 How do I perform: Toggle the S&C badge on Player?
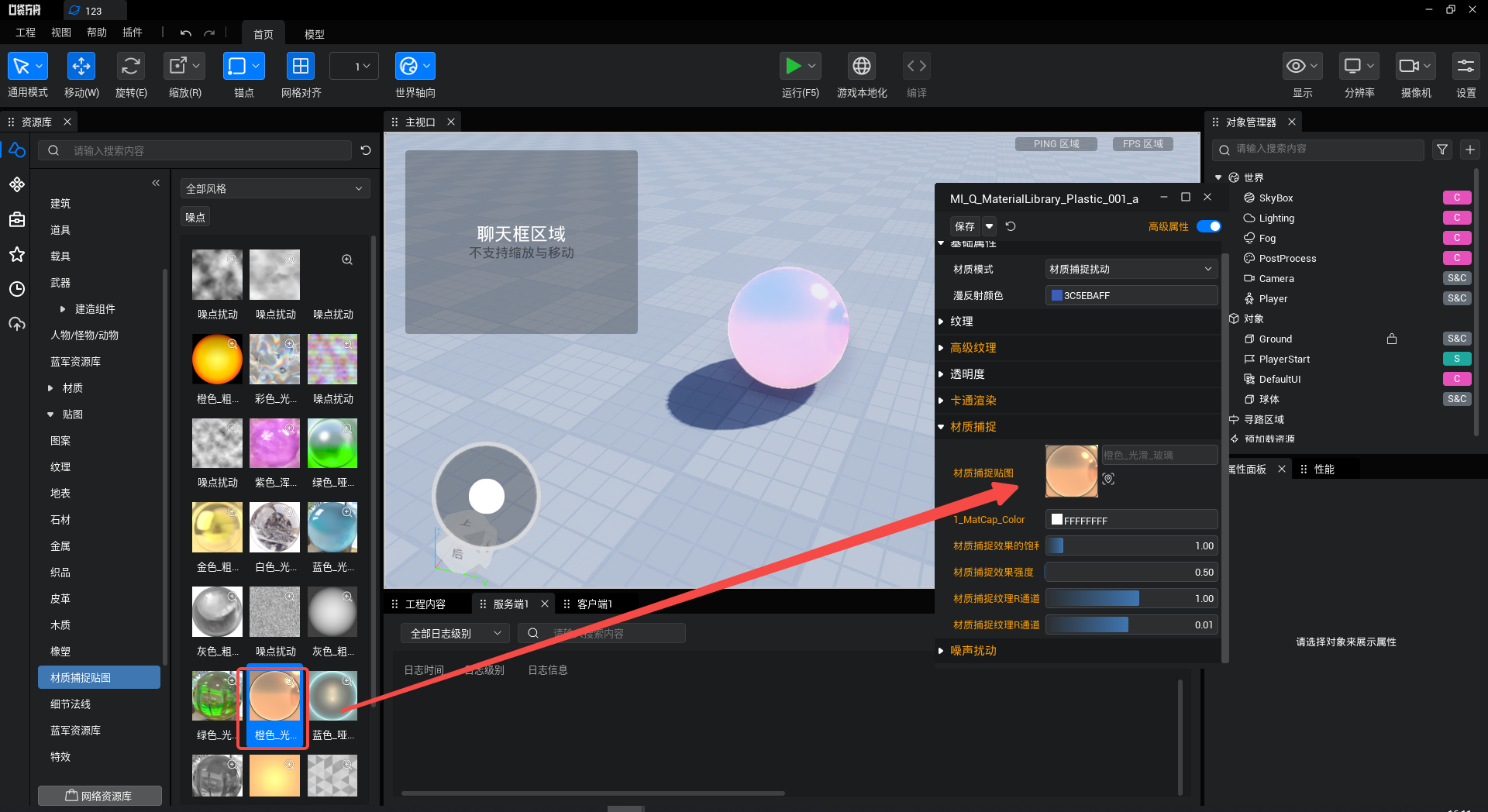click(x=1457, y=298)
